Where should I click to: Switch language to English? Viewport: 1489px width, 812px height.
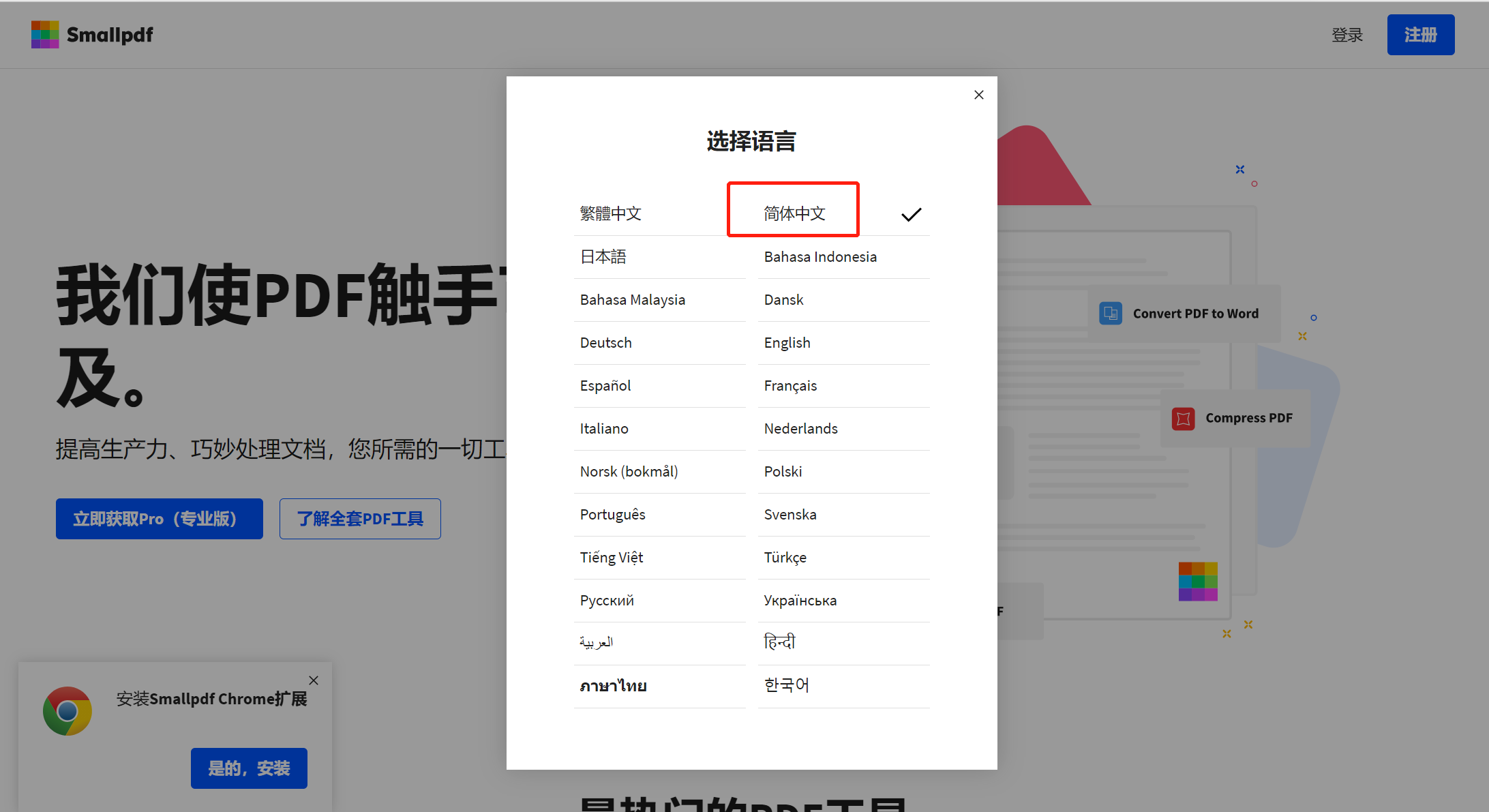[787, 342]
